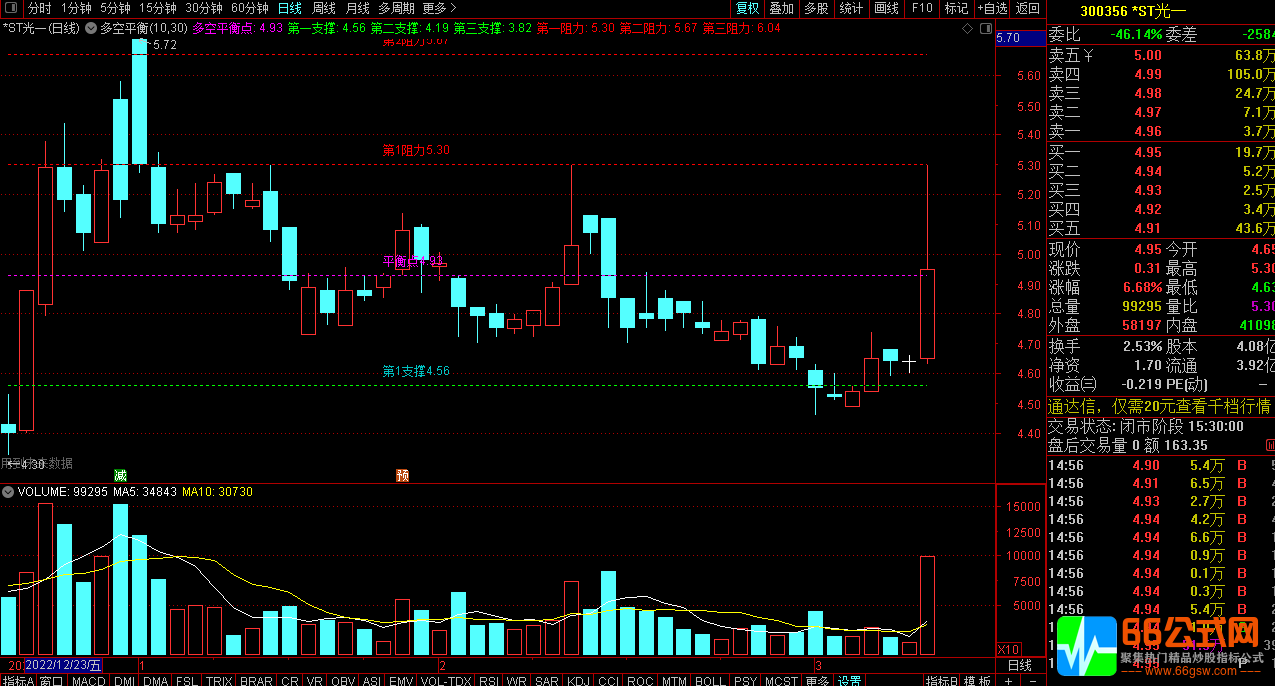The width and height of the screenshot is (1275, 686).
Task: Click the 标记 mark button
Action: click(x=957, y=8)
